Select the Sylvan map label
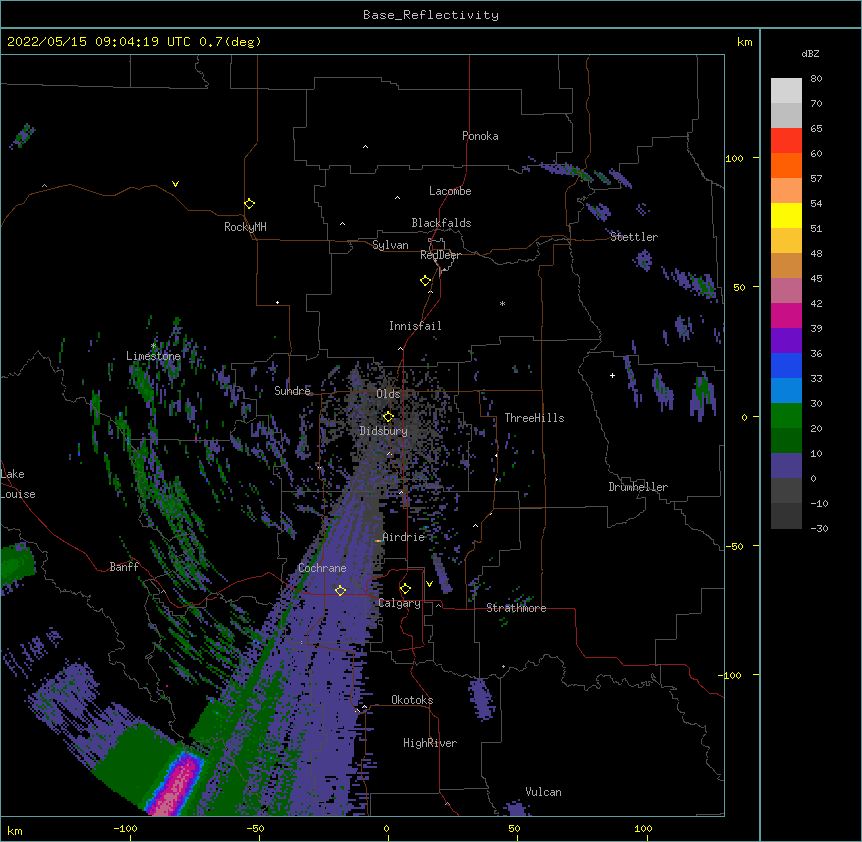This screenshot has width=862, height=842. 390,245
